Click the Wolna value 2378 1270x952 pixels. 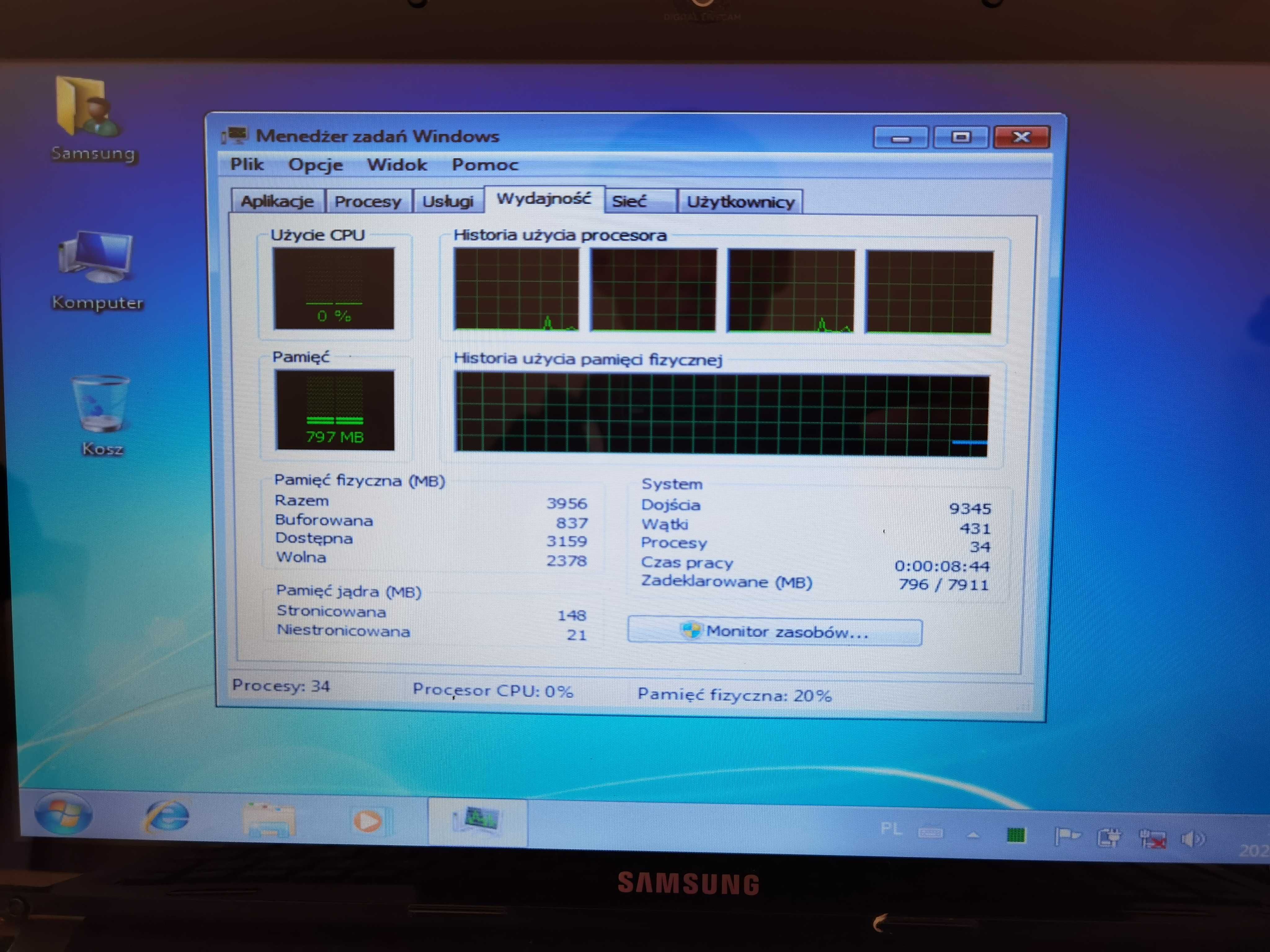click(x=567, y=561)
